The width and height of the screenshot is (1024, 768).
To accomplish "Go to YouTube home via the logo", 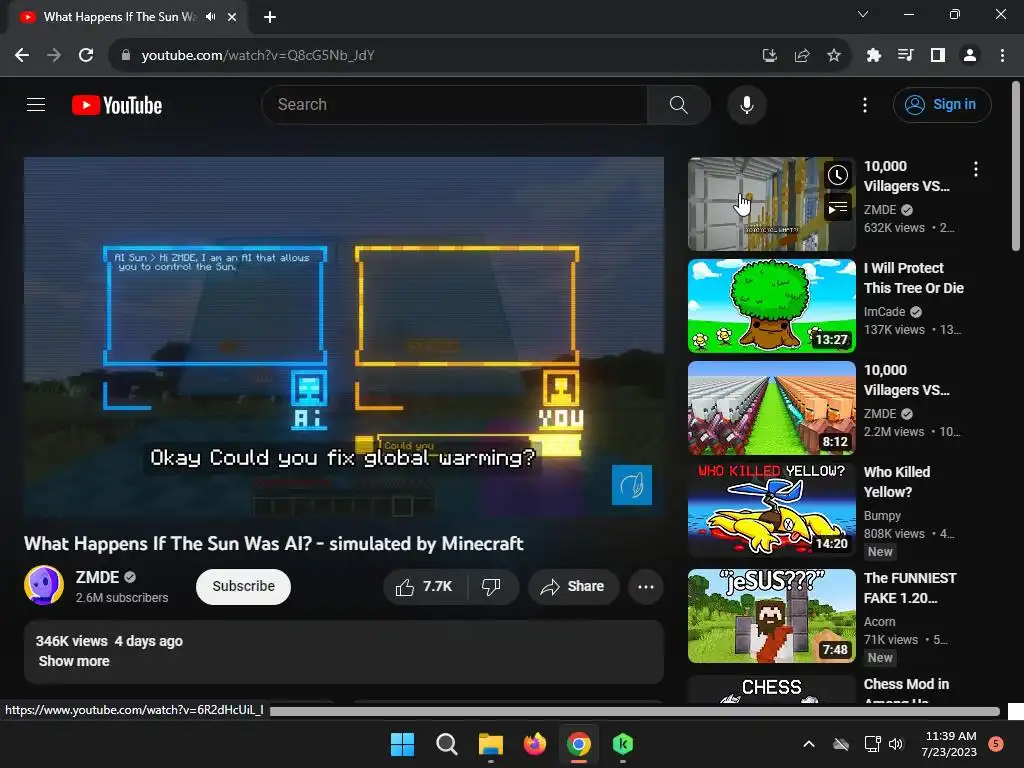I will click(x=117, y=105).
